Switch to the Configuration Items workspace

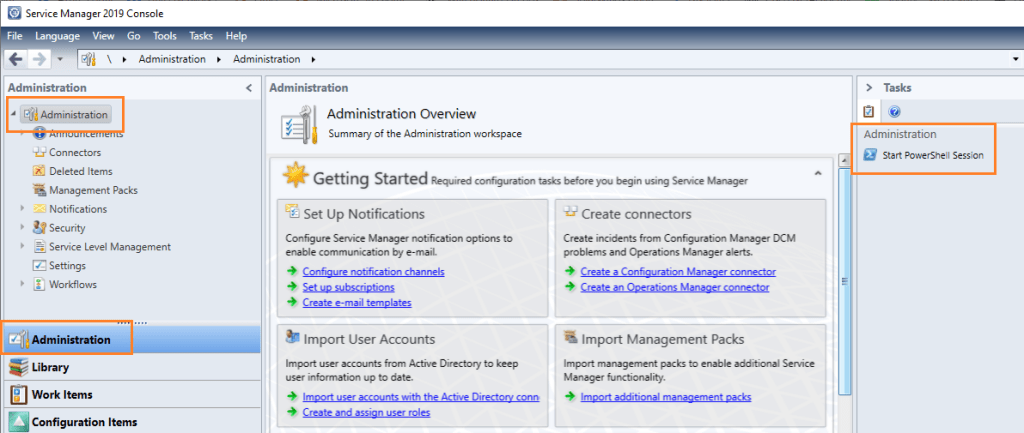(131, 422)
